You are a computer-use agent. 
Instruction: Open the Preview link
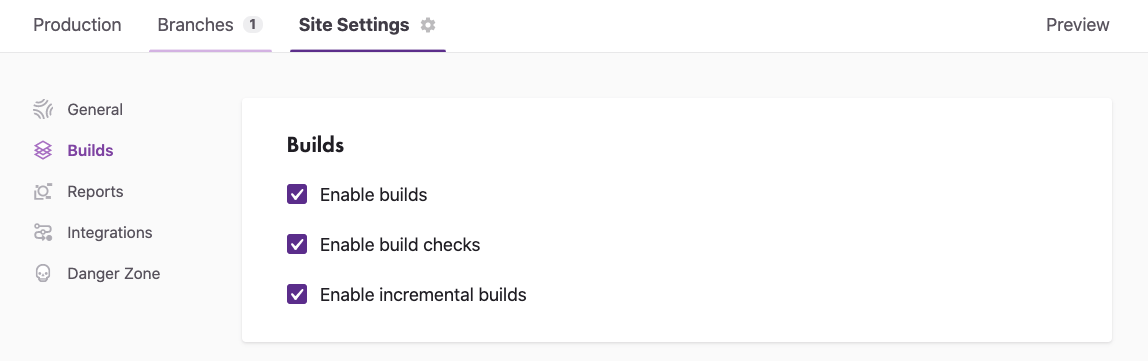click(1078, 25)
